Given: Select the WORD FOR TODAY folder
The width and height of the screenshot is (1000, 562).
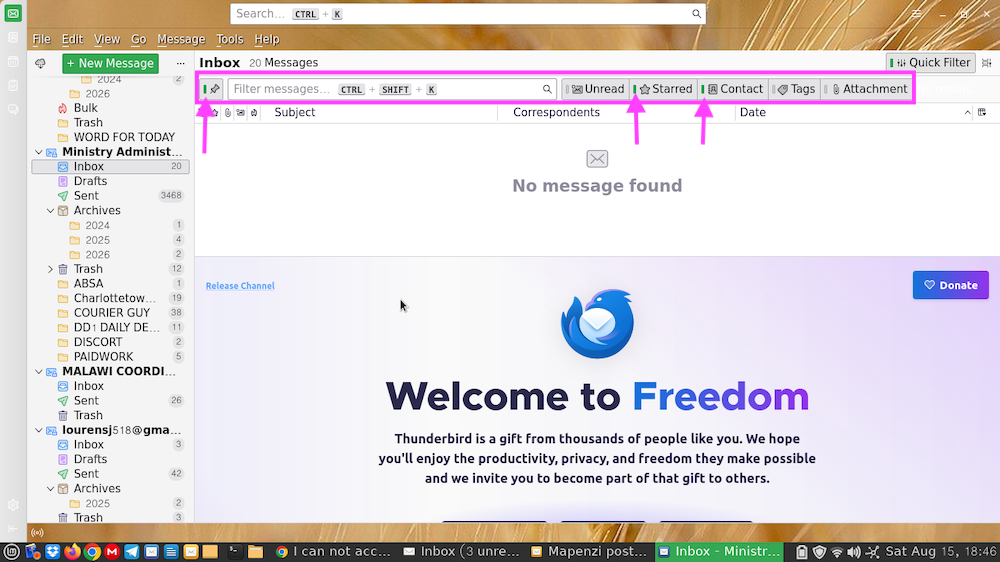Looking at the screenshot, I should pyautogui.click(x=110, y=137).
